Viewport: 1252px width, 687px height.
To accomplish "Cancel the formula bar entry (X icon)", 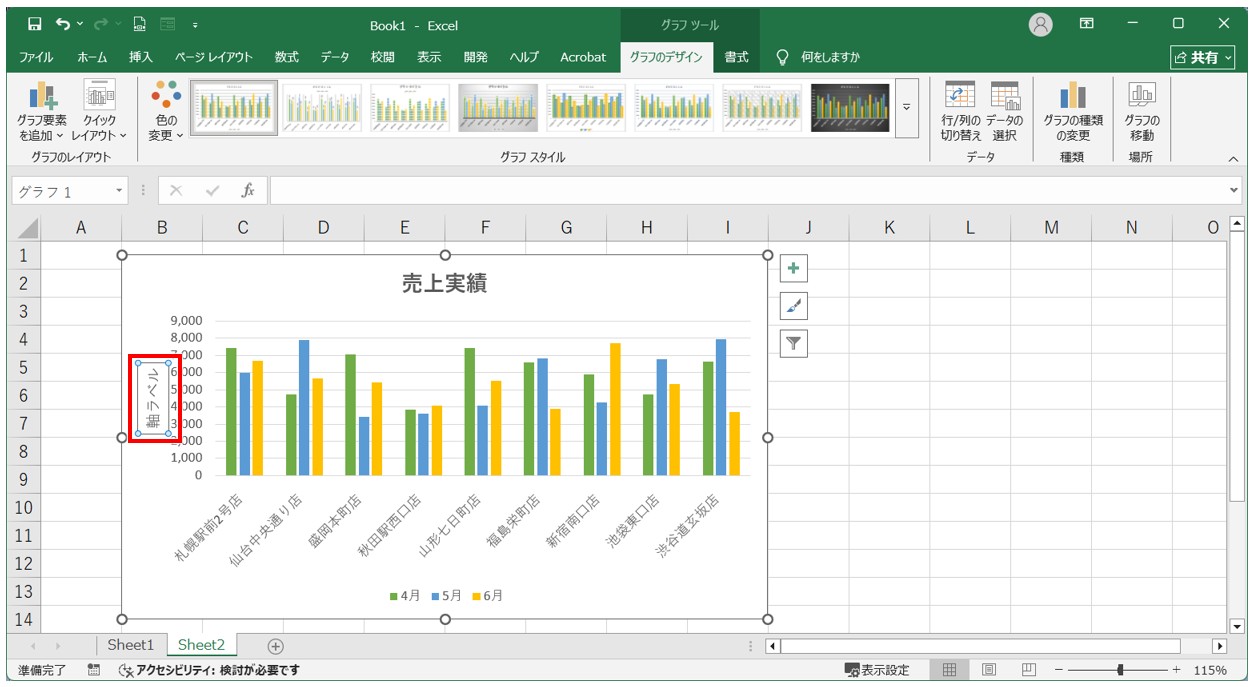I will pos(176,190).
